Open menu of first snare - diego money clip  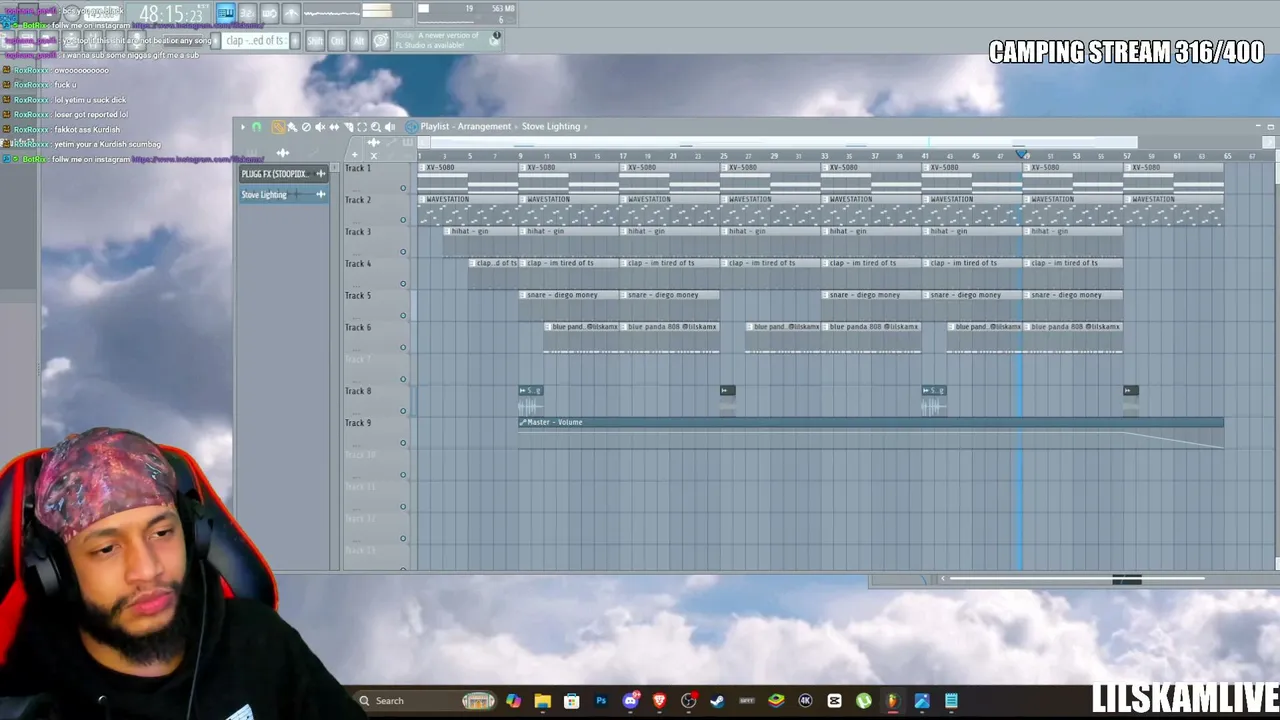523,295
